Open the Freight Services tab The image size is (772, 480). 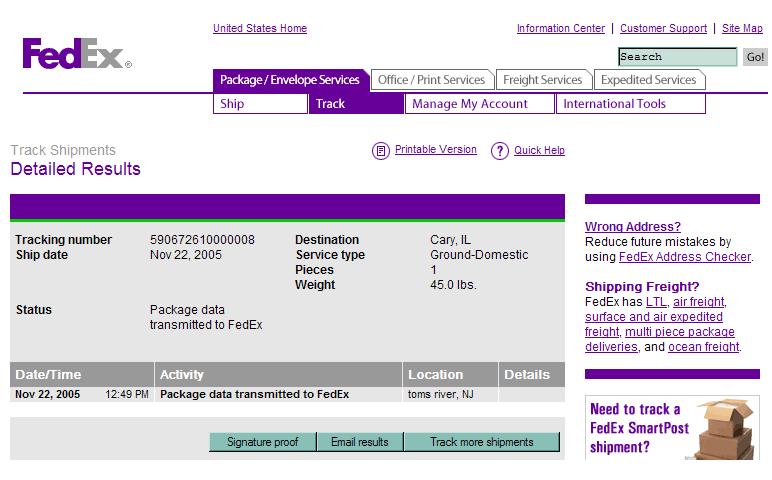coord(542,80)
